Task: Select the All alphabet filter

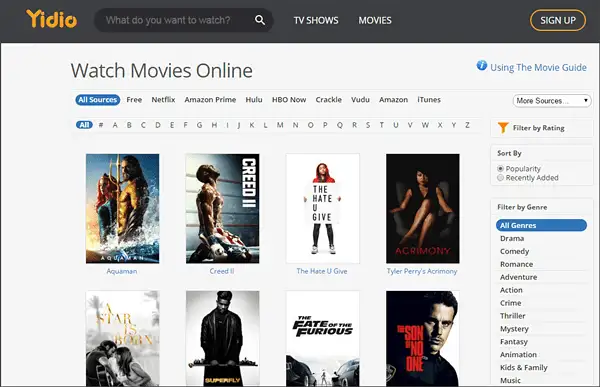Action: (84, 125)
